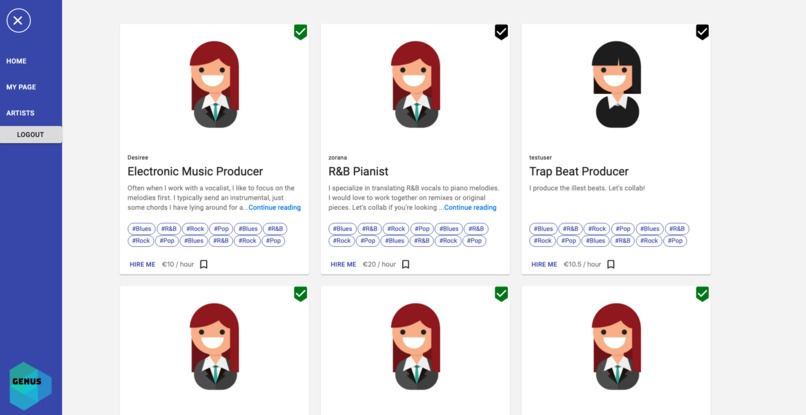Hire testuser with Hire Me
This screenshot has height=415, width=806.
coord(544,264)
